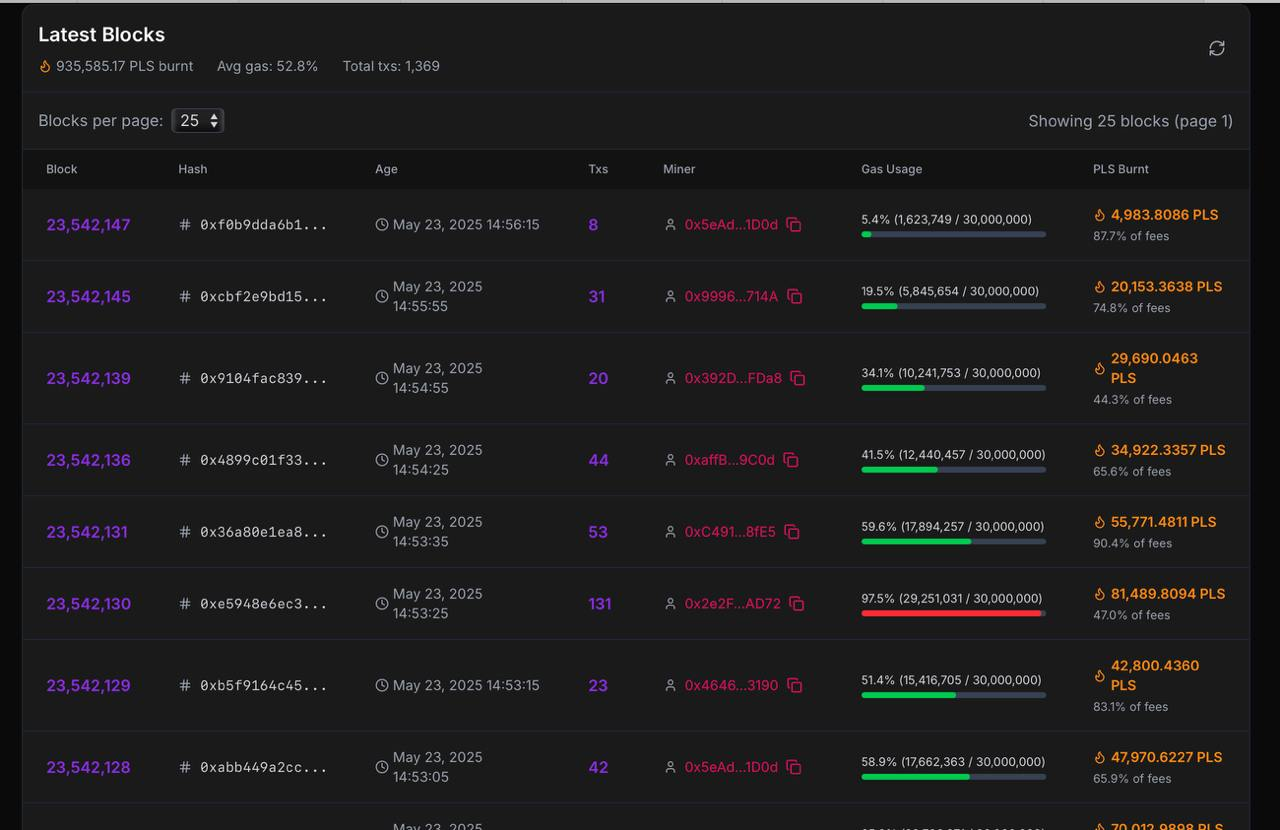The image size is (1280, 830).
Task: Open miner 0x4646...3190 profile
Action: (731, 686)
